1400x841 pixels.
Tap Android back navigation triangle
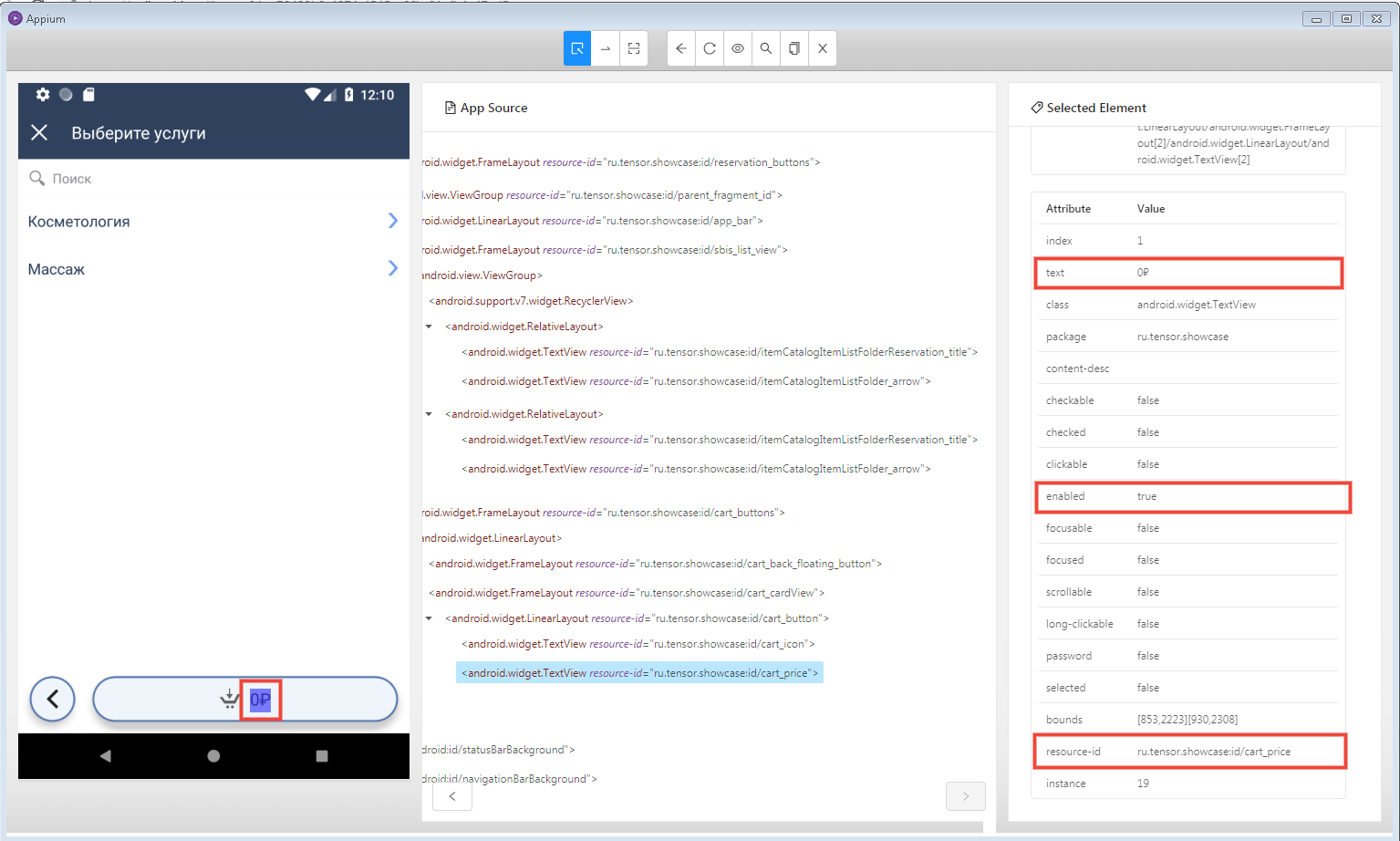click(106, 756)
